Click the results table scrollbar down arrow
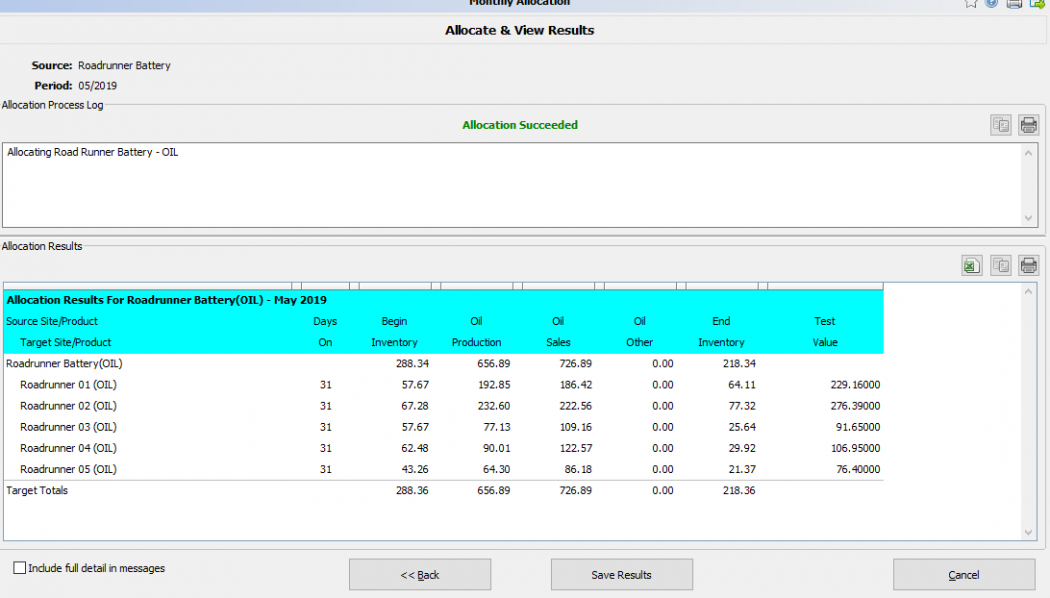 1029,532
